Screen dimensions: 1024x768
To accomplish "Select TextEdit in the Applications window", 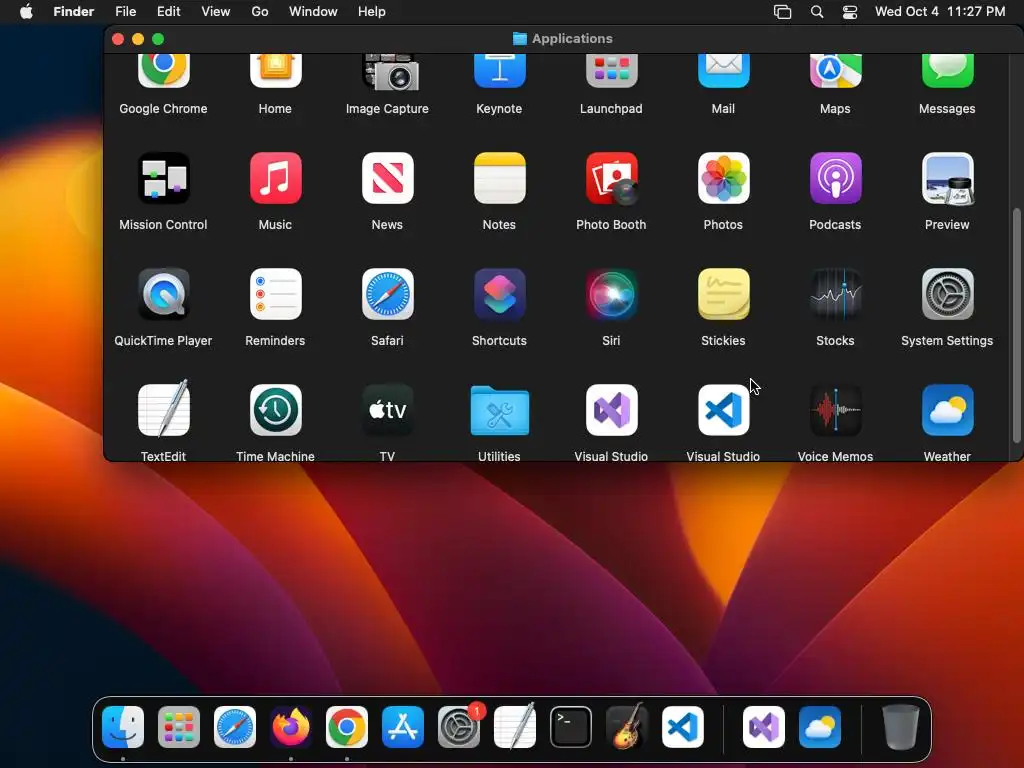I will pos(163,409).
